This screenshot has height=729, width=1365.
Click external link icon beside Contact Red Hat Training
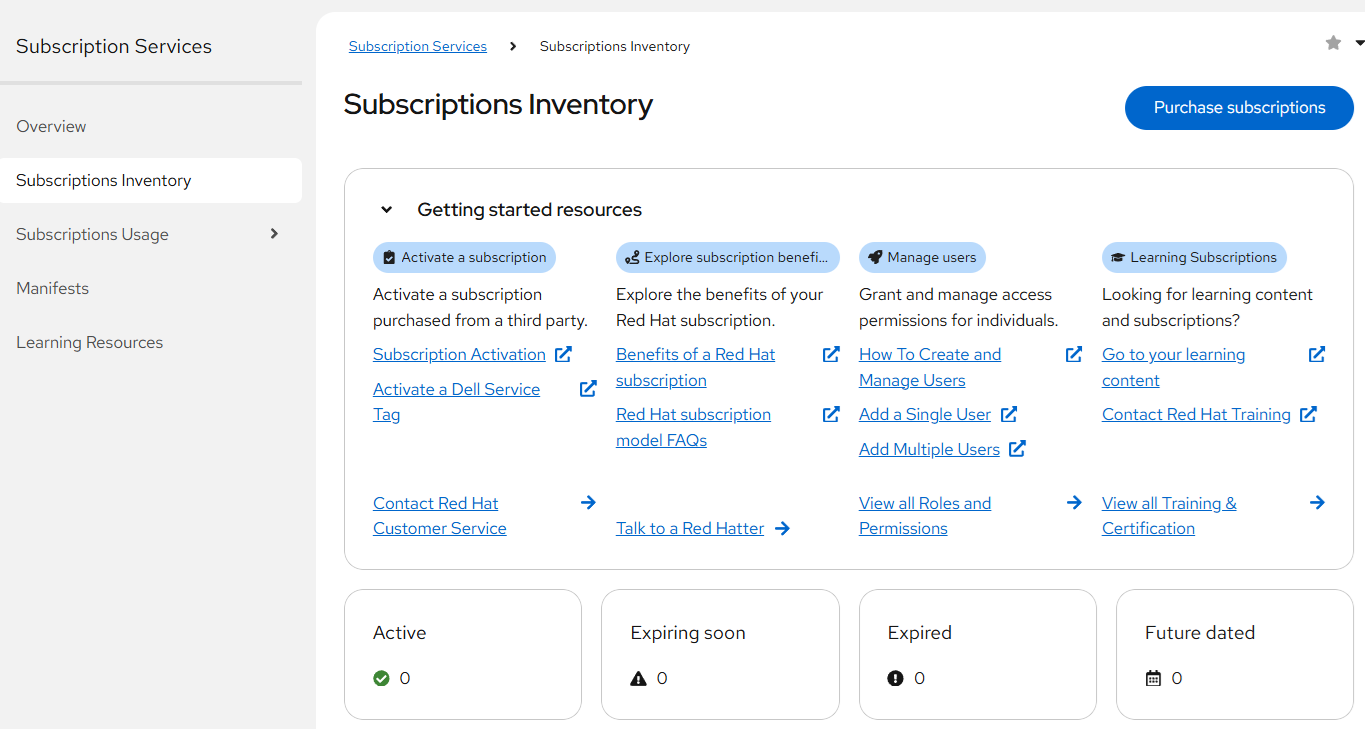[x=1308, y=414]
